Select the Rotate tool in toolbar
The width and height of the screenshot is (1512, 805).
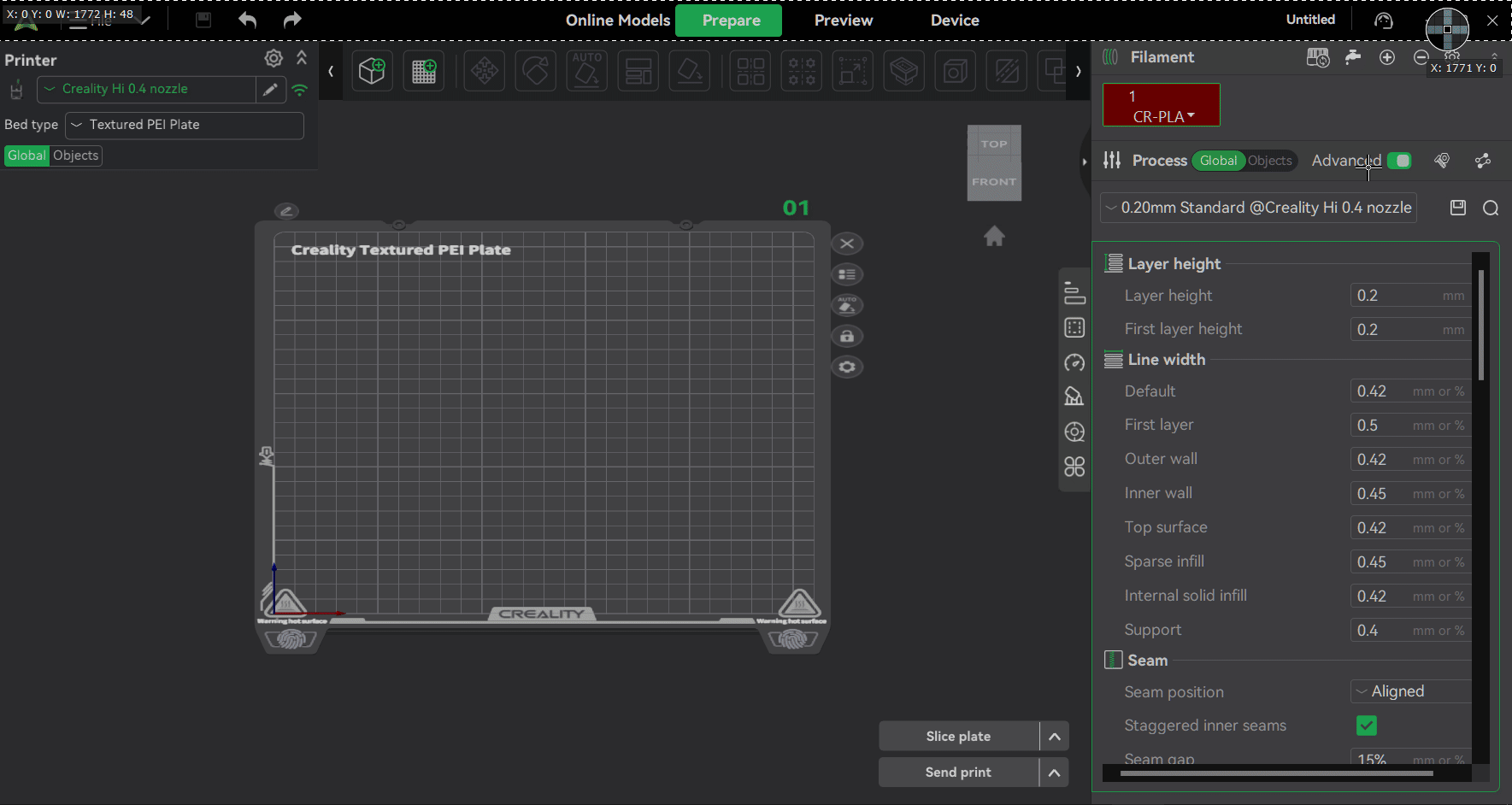[x=536, y=71]
